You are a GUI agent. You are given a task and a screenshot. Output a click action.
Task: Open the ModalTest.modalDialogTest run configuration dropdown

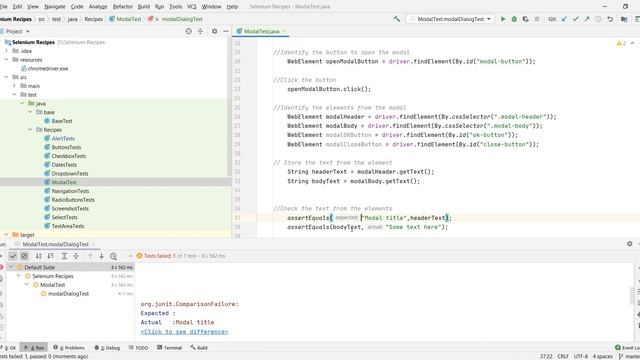(450, 19)
